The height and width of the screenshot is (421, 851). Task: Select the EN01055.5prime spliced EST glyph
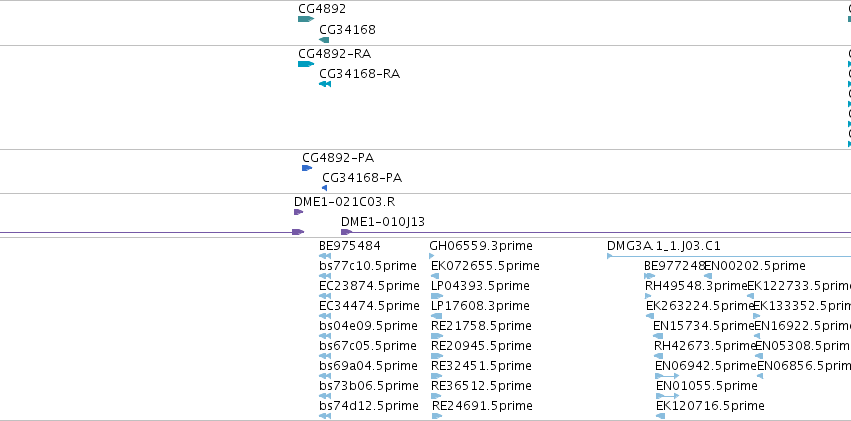click(x=668, y=396)
